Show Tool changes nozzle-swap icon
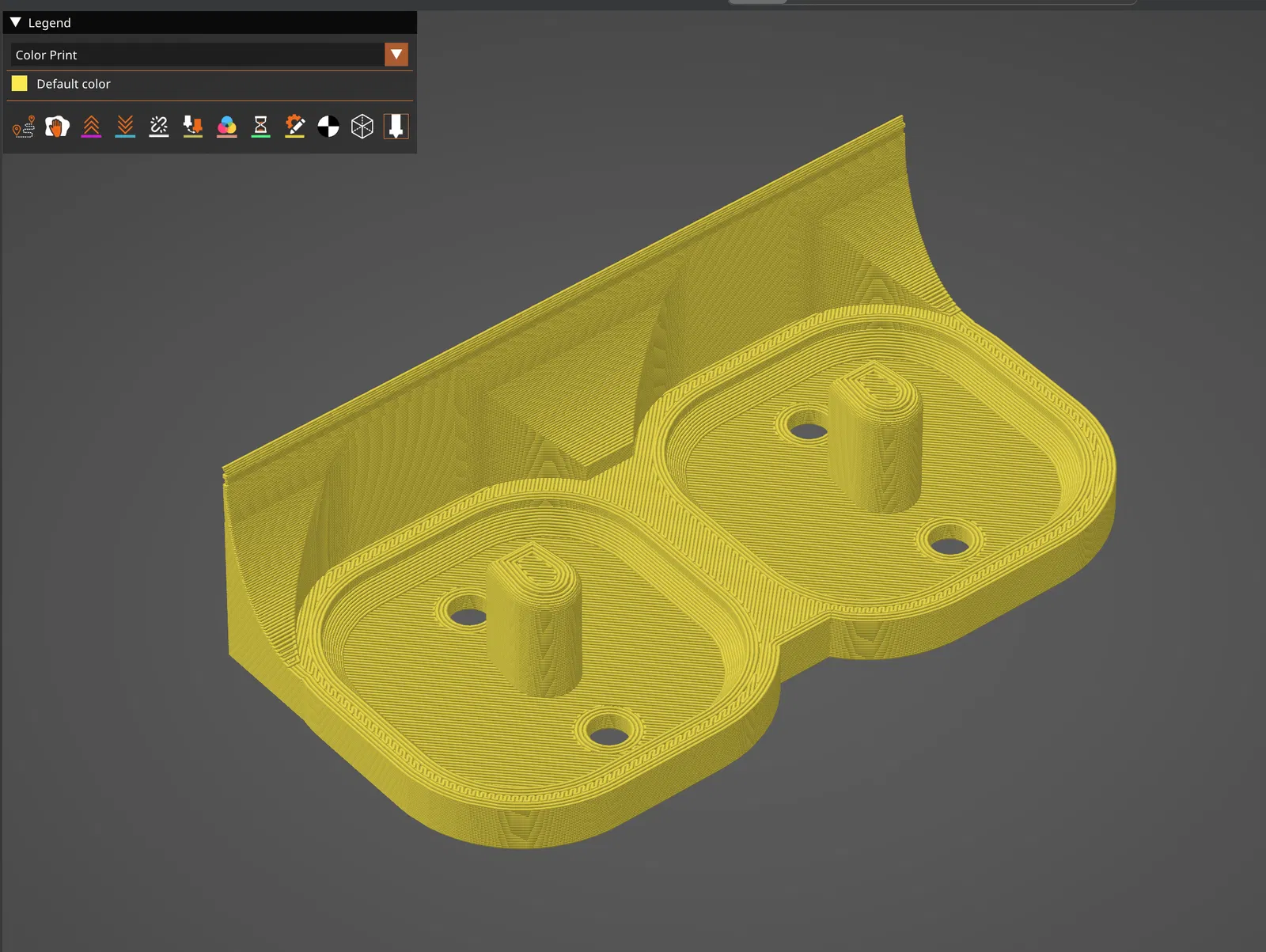 pyautogui.click(x=193, y=127)
